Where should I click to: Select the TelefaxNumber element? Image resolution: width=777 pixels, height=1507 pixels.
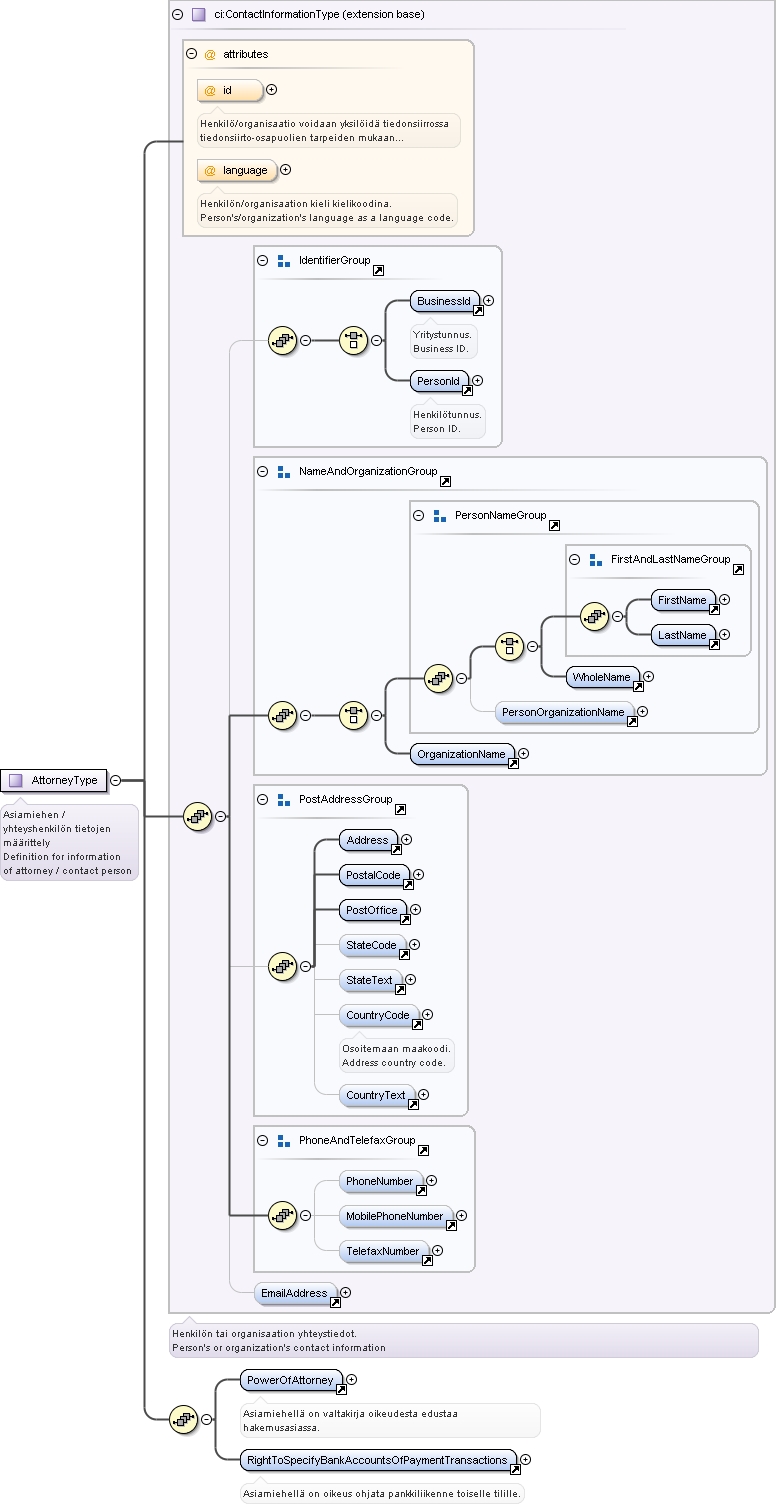(x=383, y=1251)
